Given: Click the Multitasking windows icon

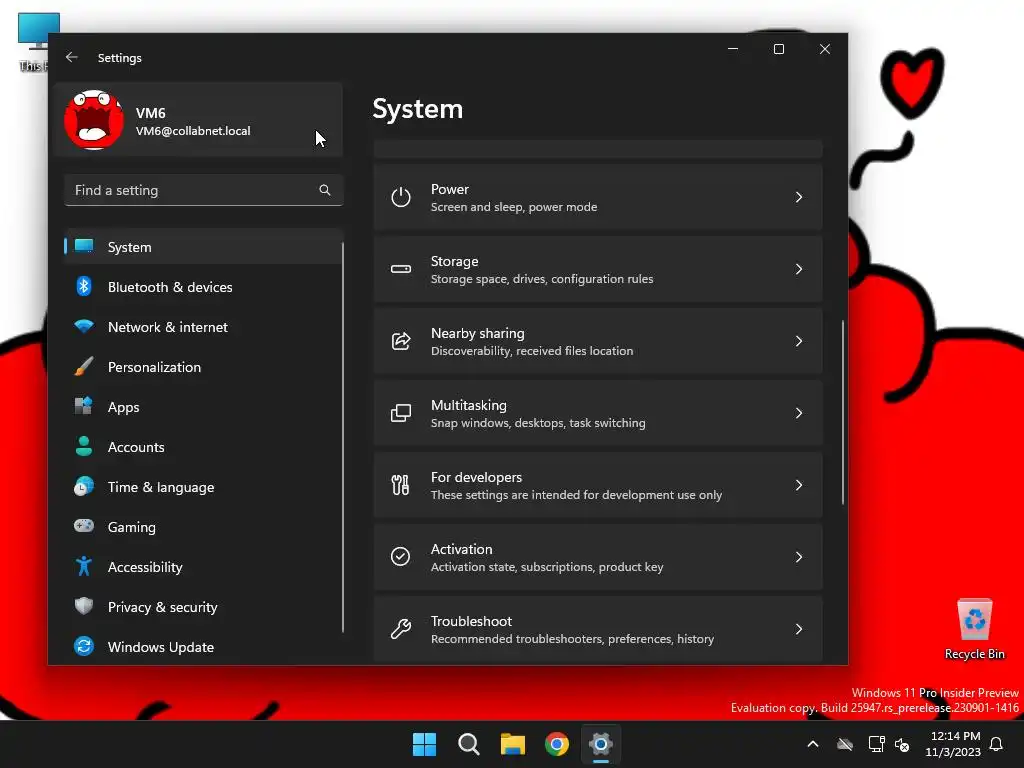Looking at the screenshot, I should pos(400,413).
